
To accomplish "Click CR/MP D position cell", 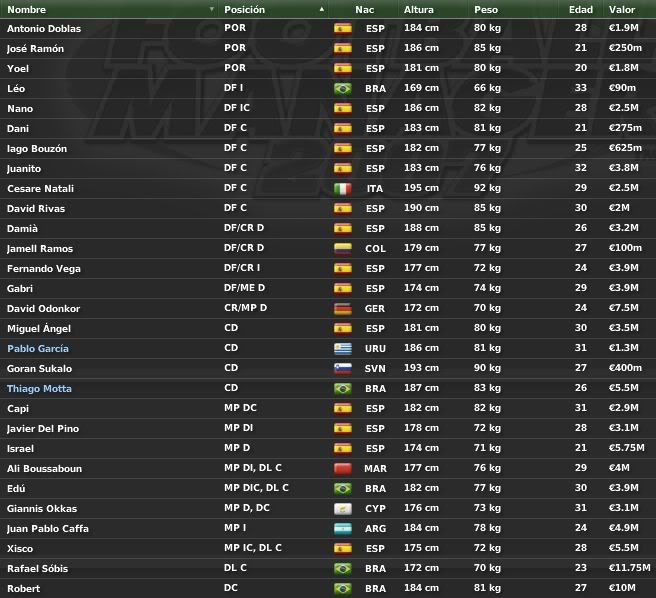I will point(245,308).
